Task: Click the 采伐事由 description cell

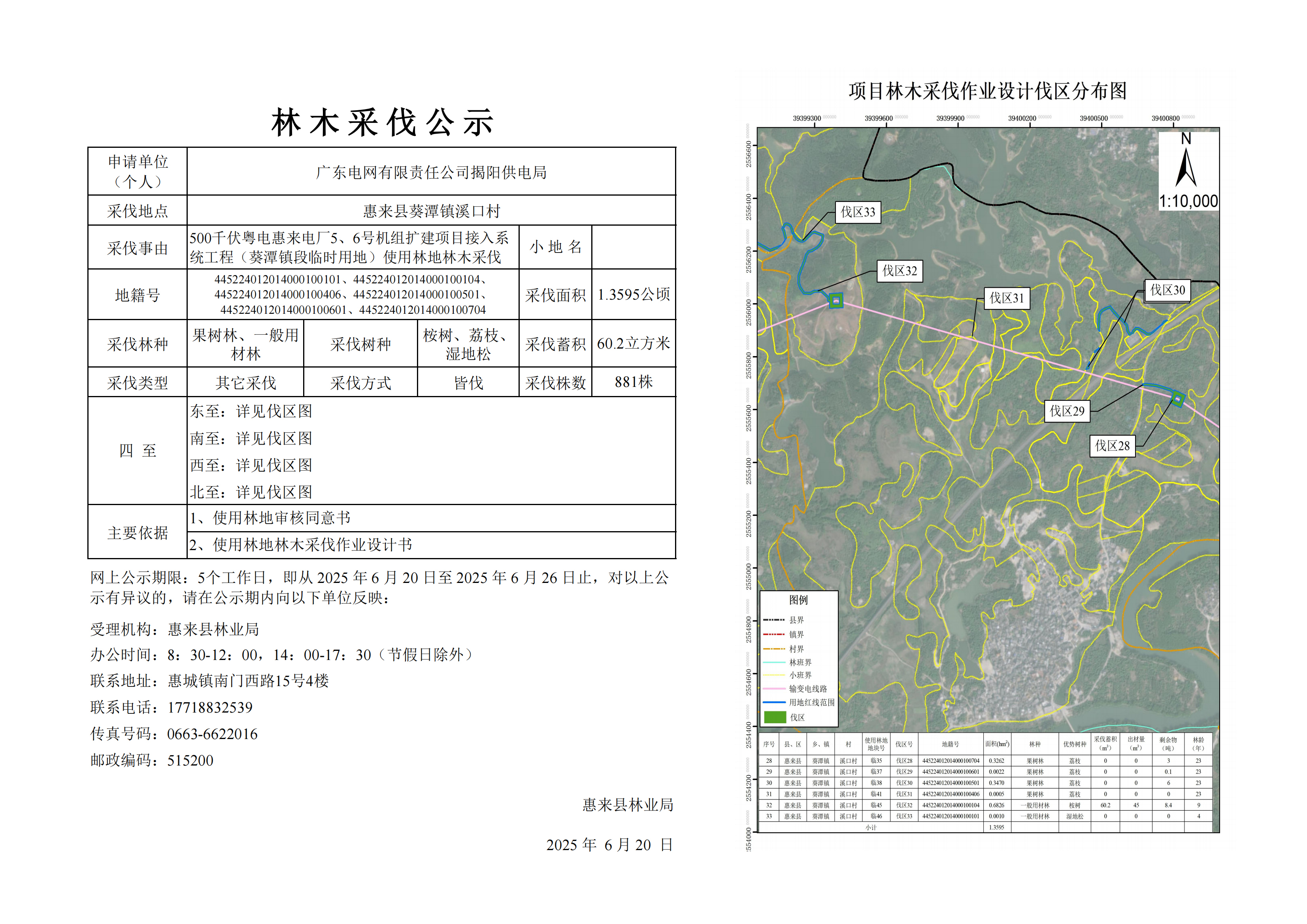Action: click(353, 247)
